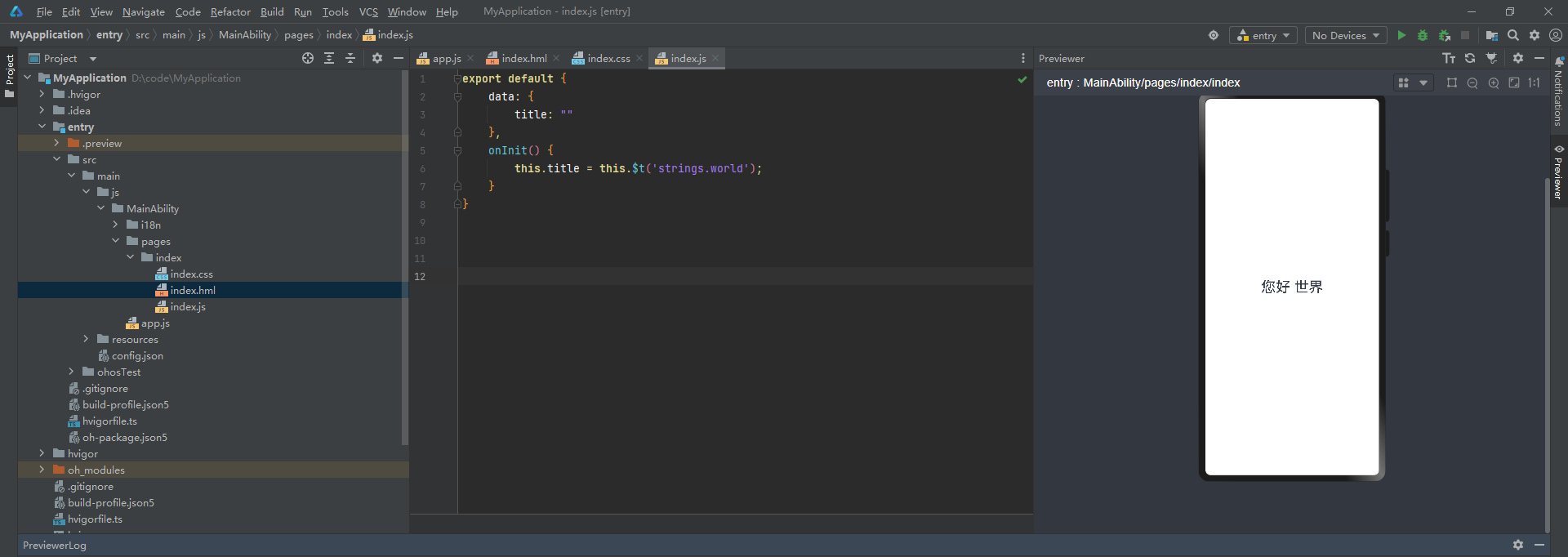Toggle the font size Tt icon in Previewer

coord(1449,58)
